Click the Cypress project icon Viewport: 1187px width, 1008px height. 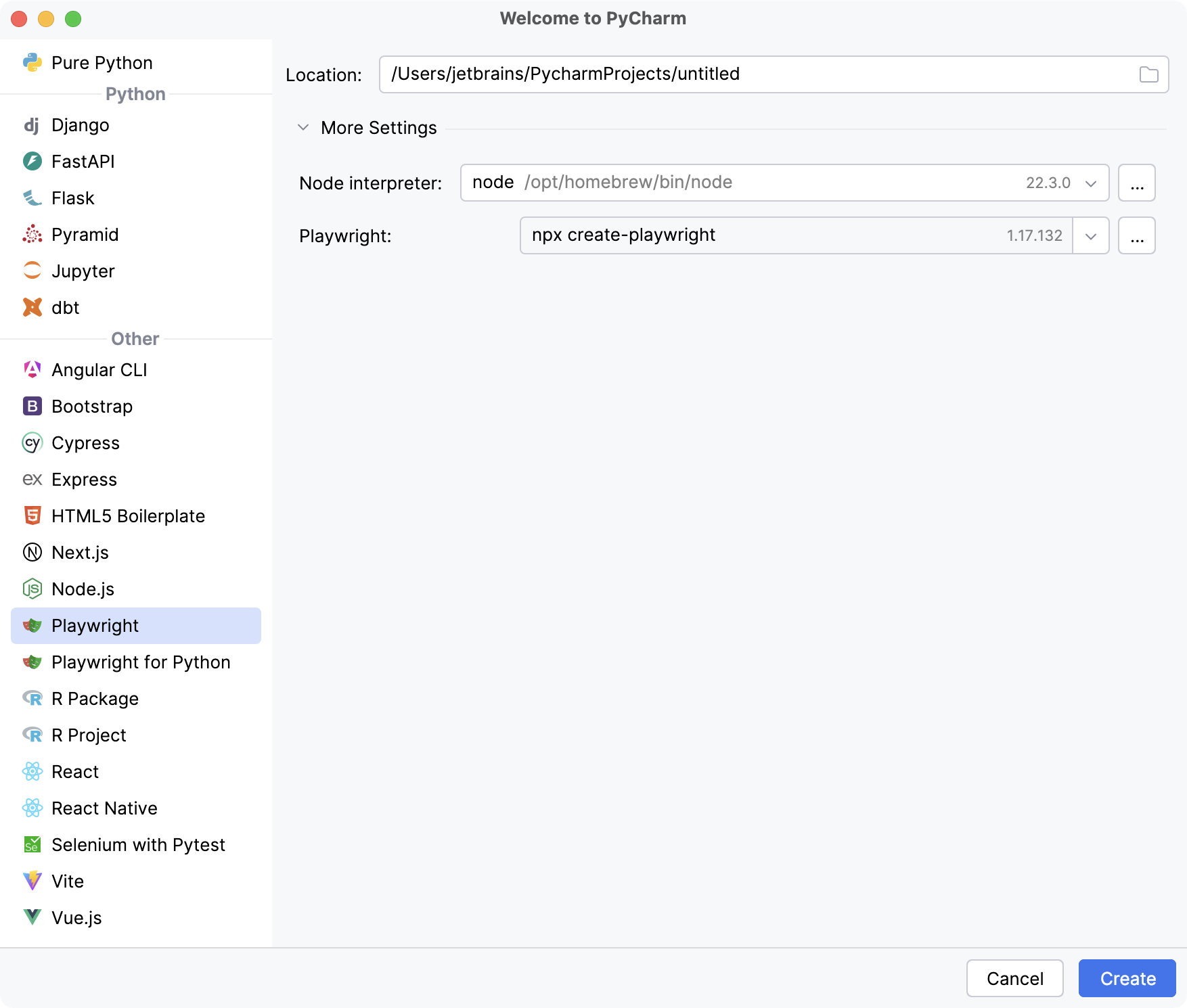[32, 443]
